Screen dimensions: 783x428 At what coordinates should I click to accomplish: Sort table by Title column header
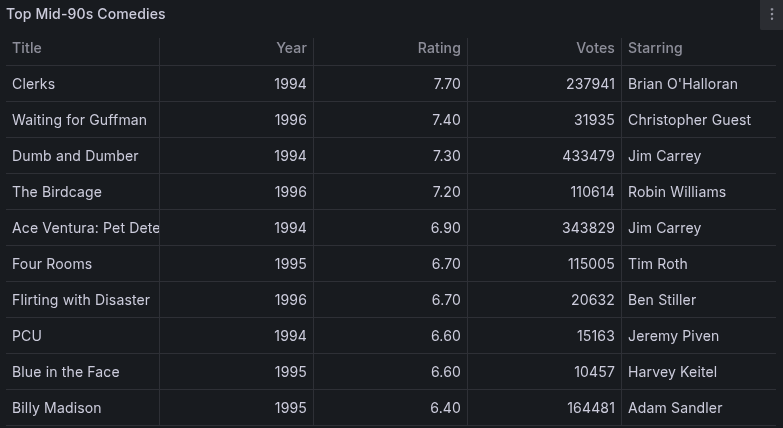27,48
